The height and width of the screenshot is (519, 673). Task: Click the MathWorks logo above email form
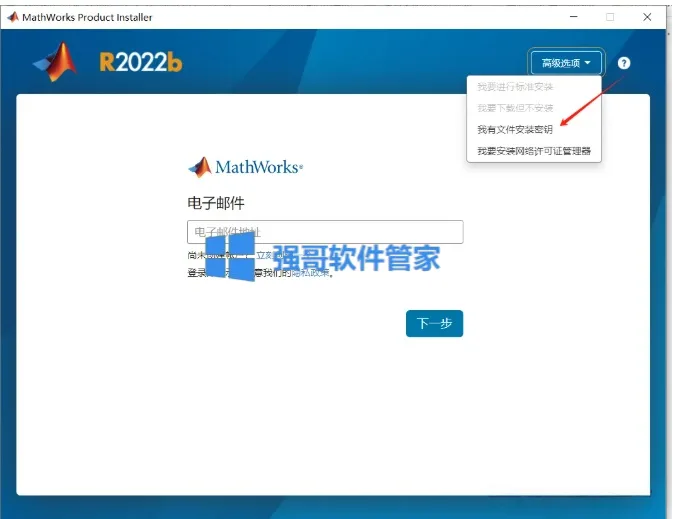[x=246, y=167]
